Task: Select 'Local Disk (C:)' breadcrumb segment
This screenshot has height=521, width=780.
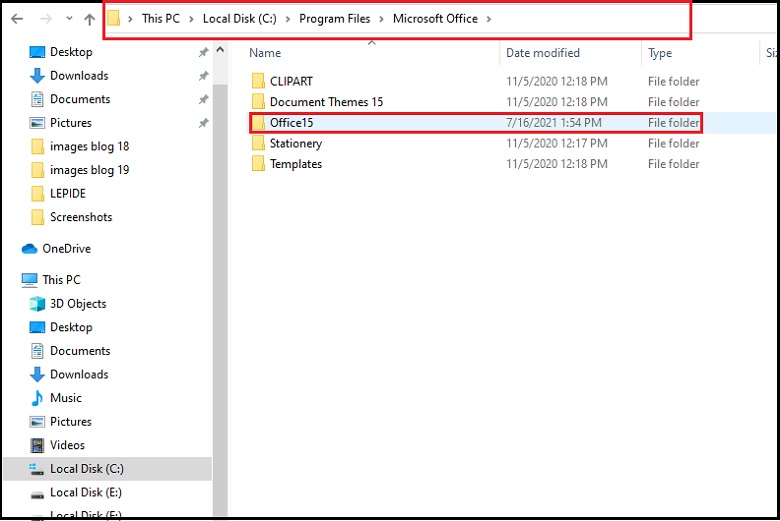Action: pos(239,18)
